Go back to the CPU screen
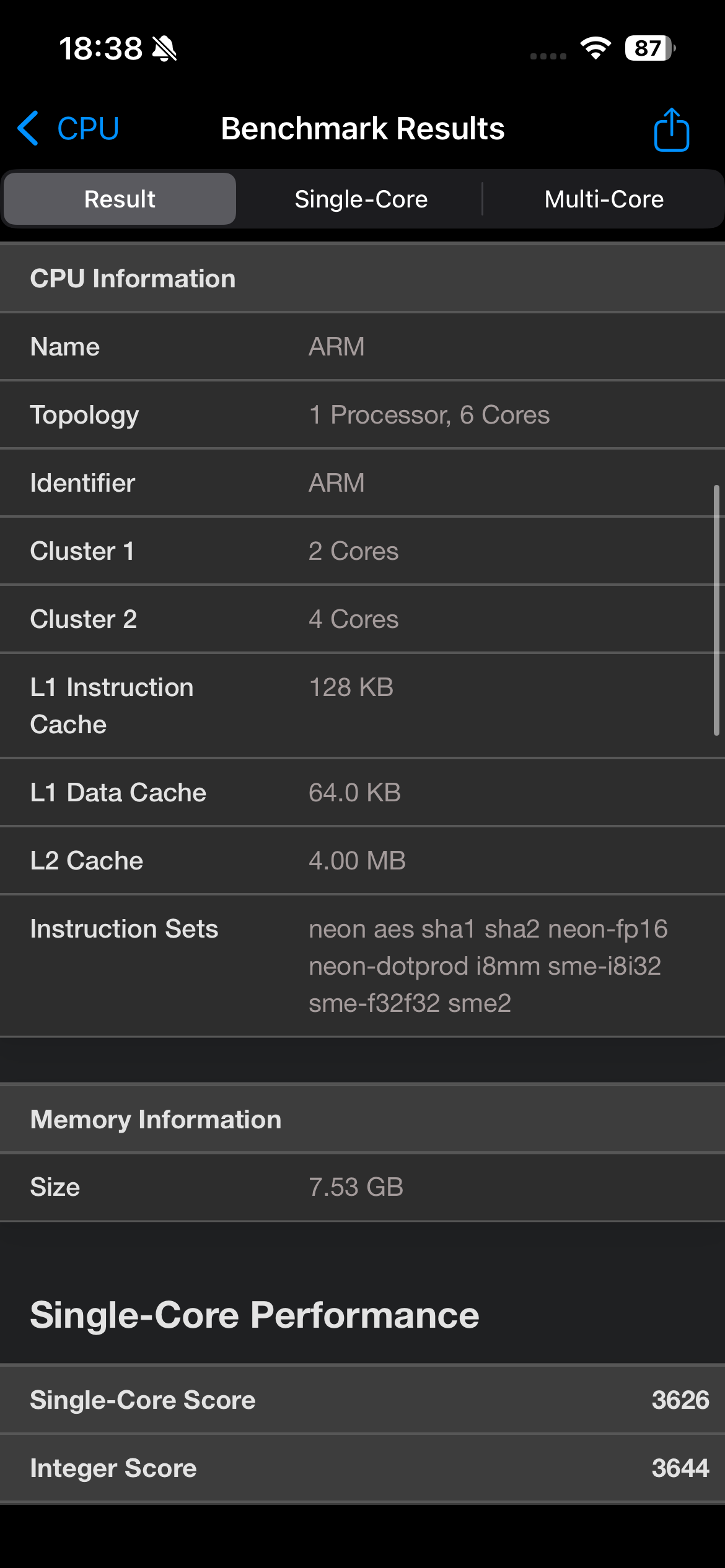 click(x=87, y=129)
